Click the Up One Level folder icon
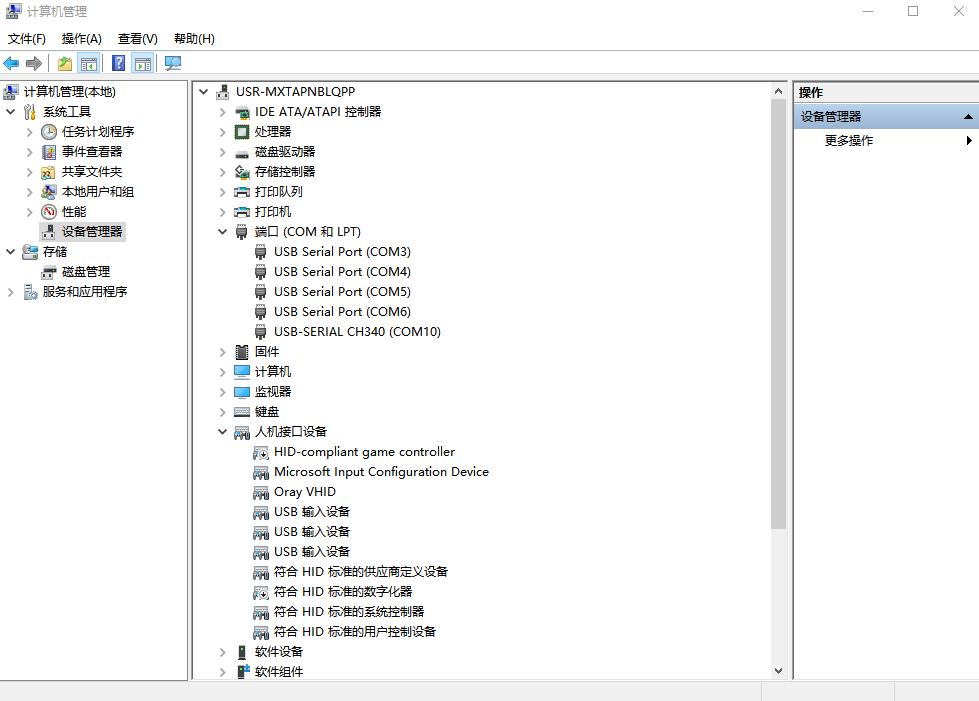 65,64
